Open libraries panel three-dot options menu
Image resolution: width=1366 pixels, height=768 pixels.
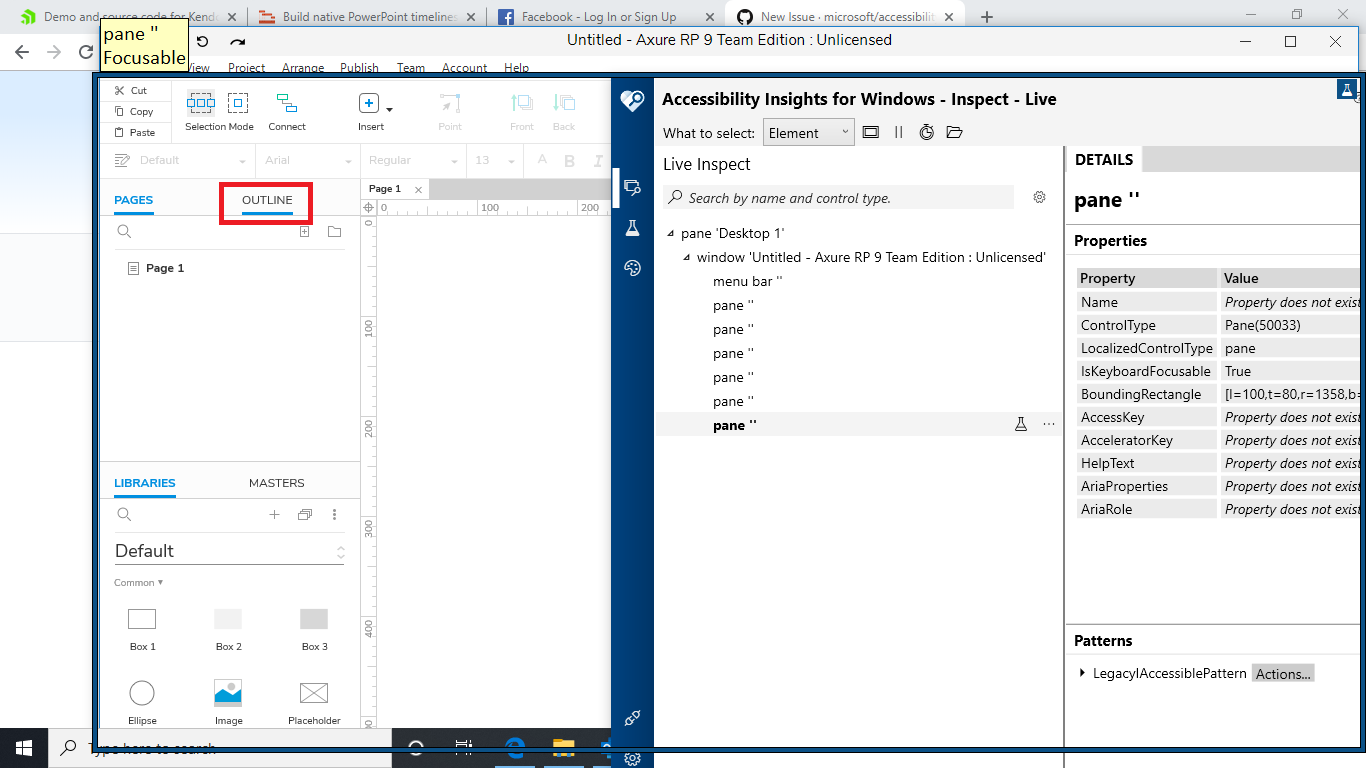pos(334,515)
